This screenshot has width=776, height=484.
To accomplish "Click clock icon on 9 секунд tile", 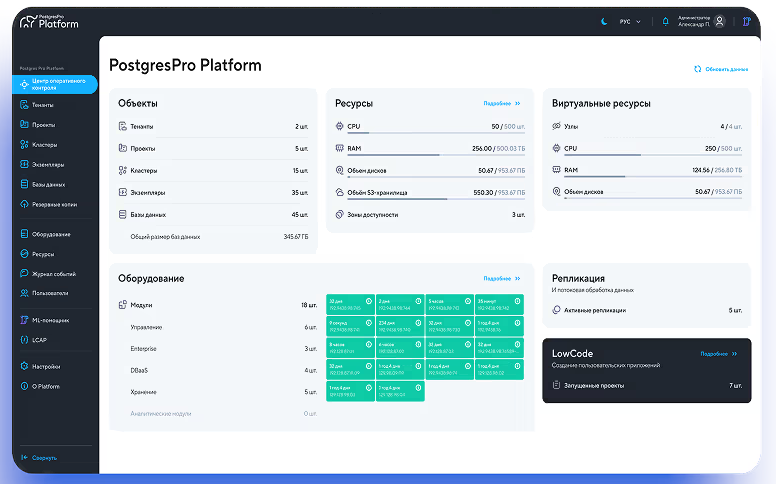I will 369,323.
